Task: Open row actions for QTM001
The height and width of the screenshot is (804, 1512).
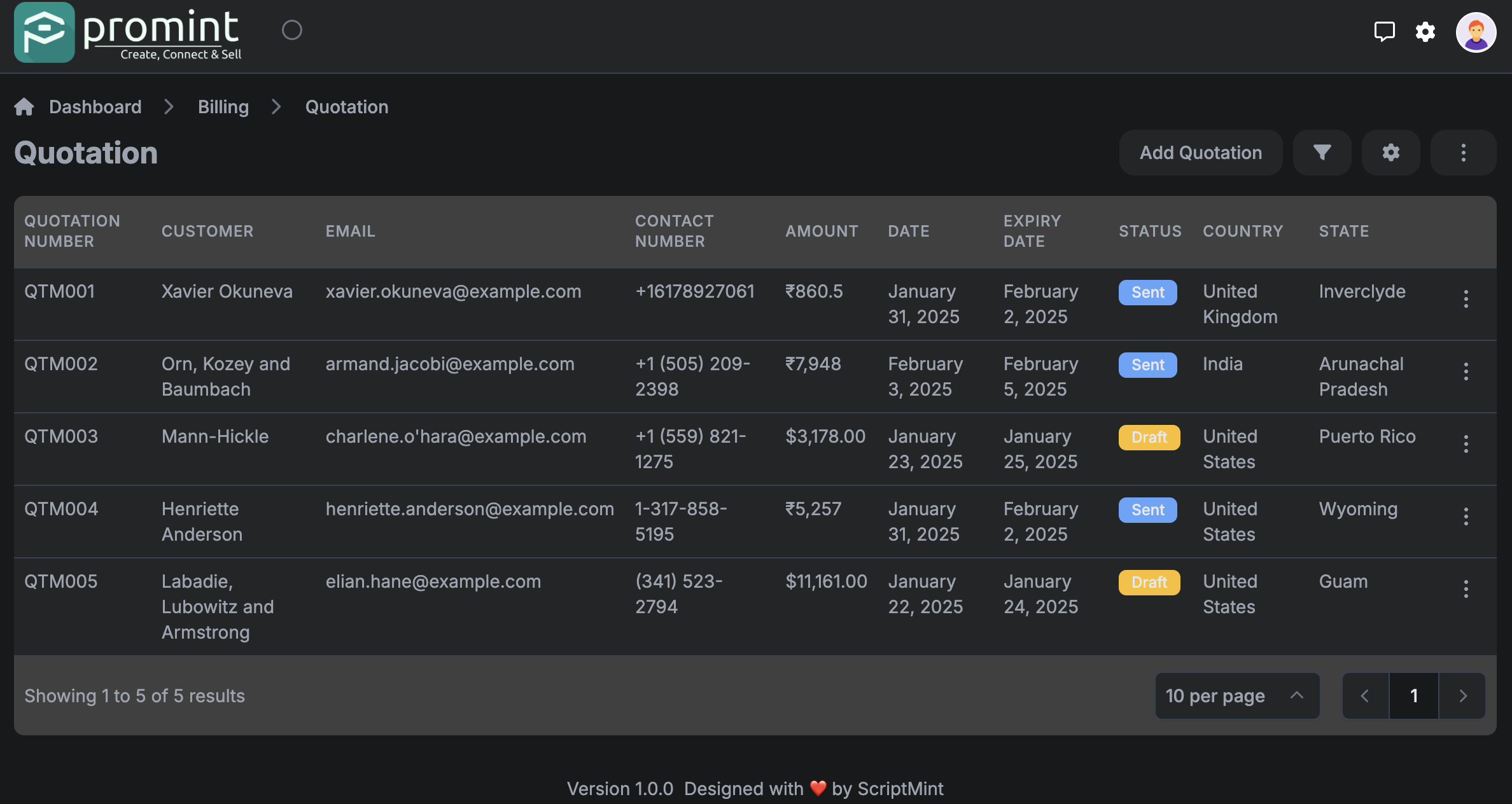Action: [1466, 299]
